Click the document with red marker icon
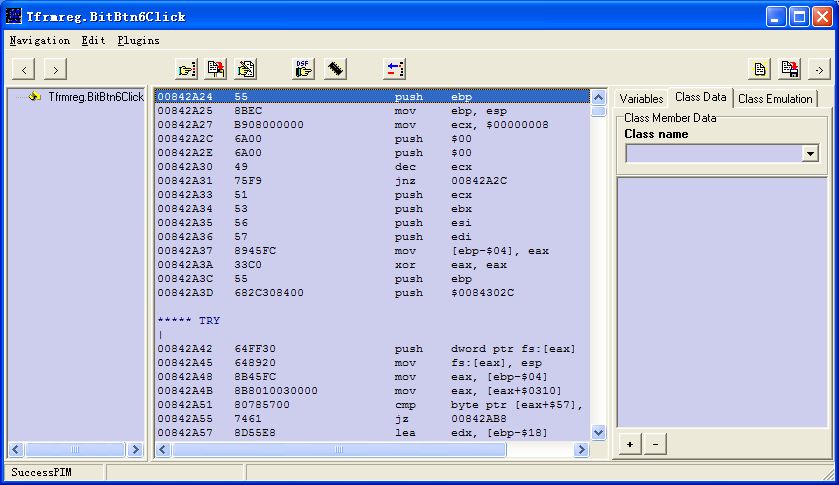The image size is (839, 485). coord(216,69)
